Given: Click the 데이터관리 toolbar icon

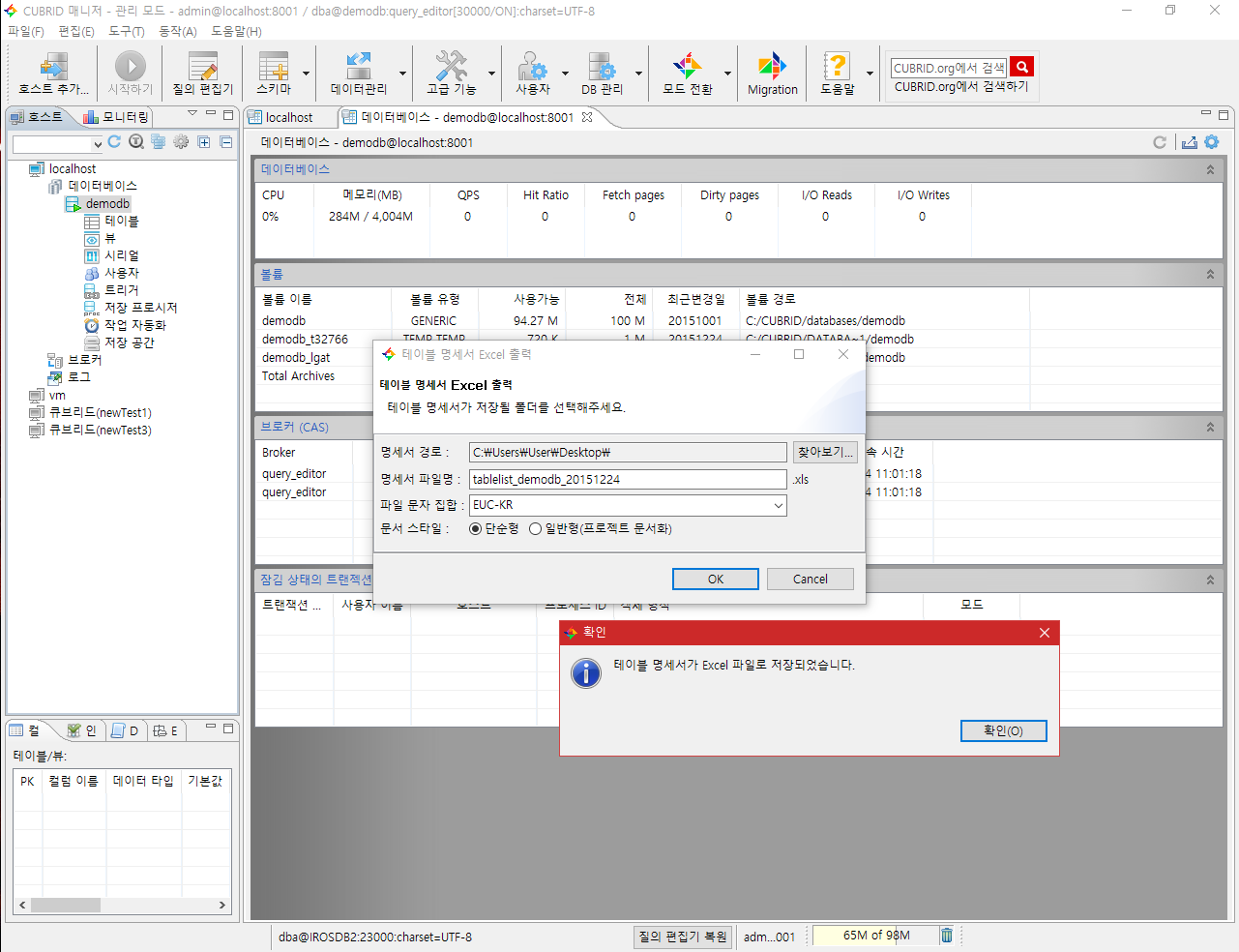Looking at the screenshot, I should coord(359,74).
